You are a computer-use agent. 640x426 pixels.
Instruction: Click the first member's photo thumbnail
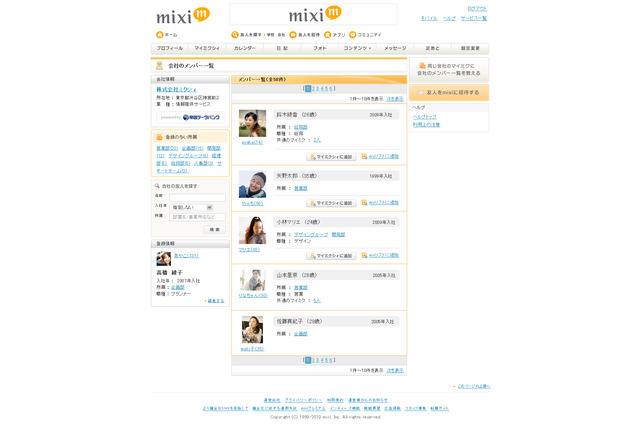click(252, 123)
